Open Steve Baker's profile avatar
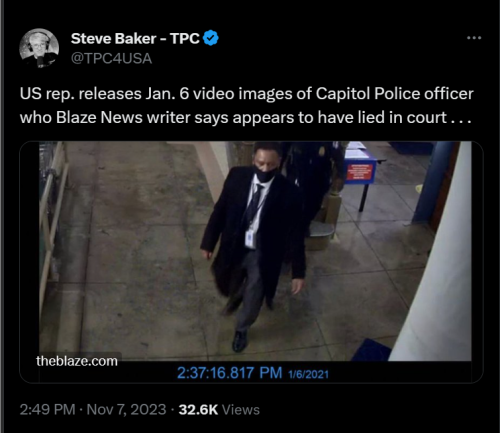The height and width of the screenshot is (433, 500). [39, 48]
